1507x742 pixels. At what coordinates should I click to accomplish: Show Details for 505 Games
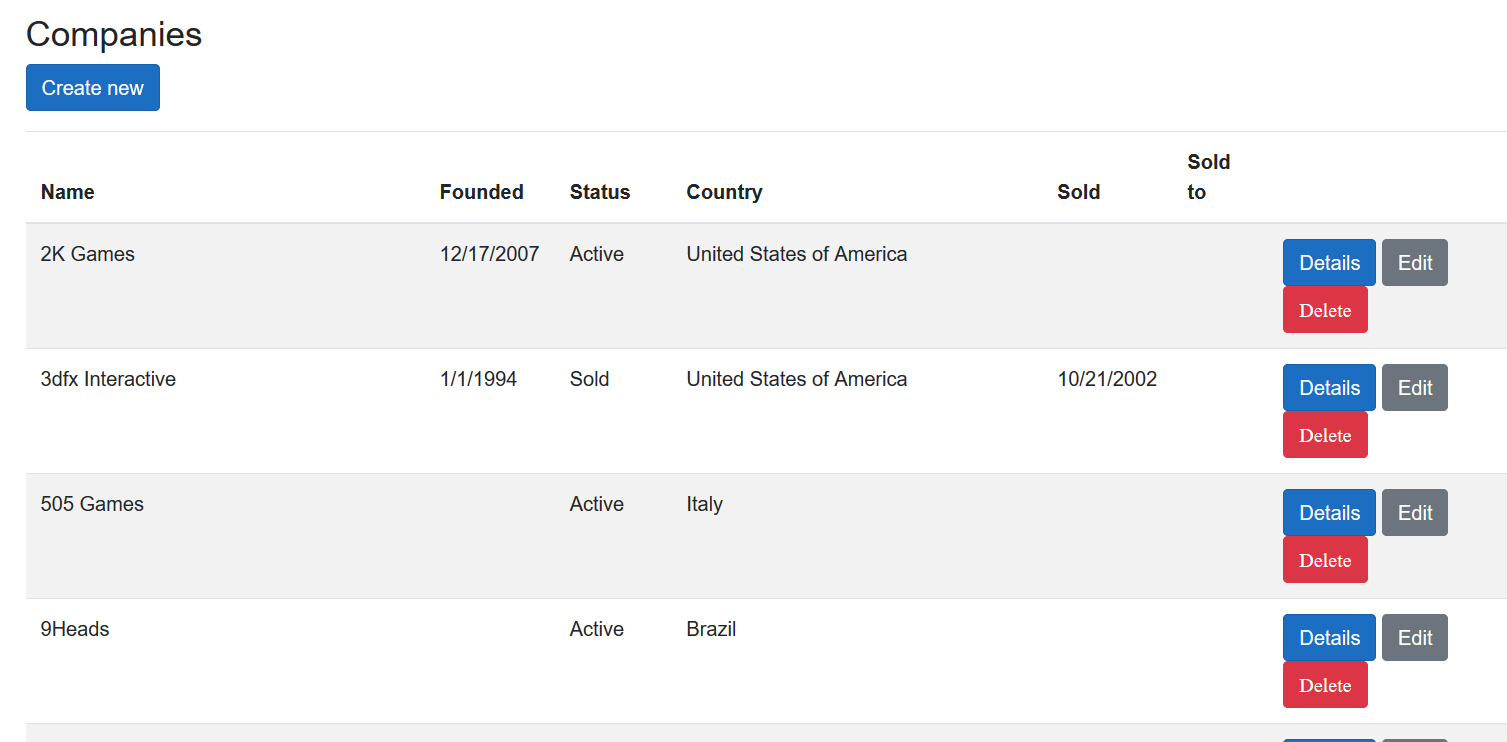coord(1328,513)
